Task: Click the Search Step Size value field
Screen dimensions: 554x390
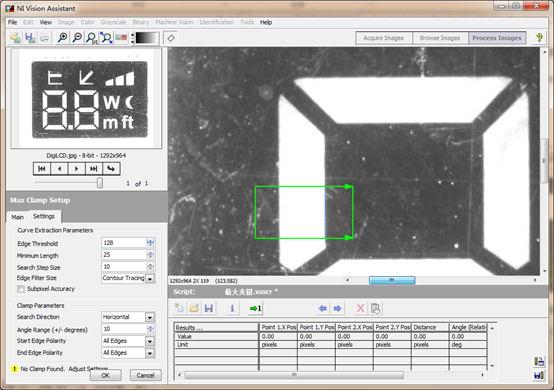Action: pyautogui.click(x=124, y=267)
